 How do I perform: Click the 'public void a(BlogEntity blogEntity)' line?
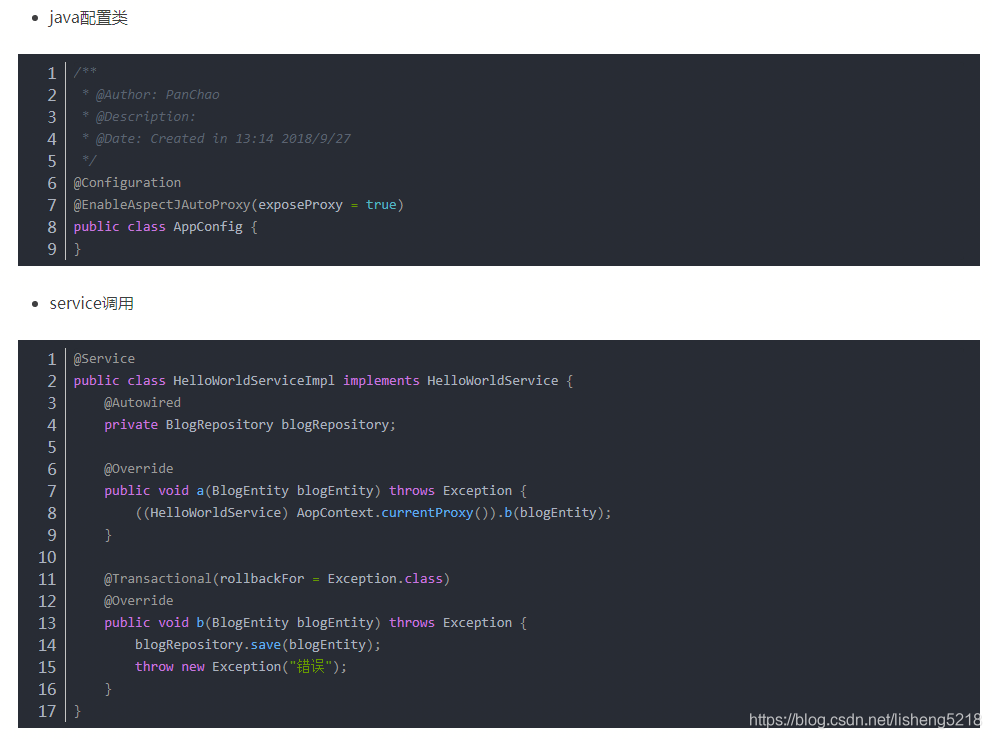point(315,491)
